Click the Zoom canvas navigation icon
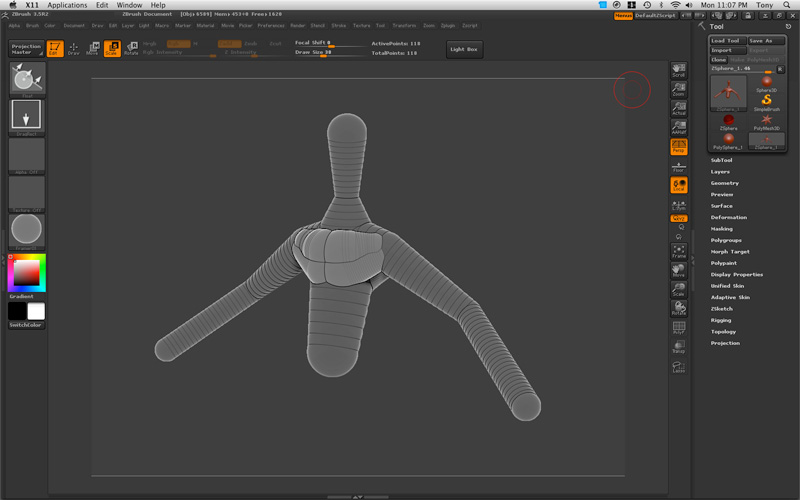The height and width of the screenshot is (500, 800). [679, 89]
